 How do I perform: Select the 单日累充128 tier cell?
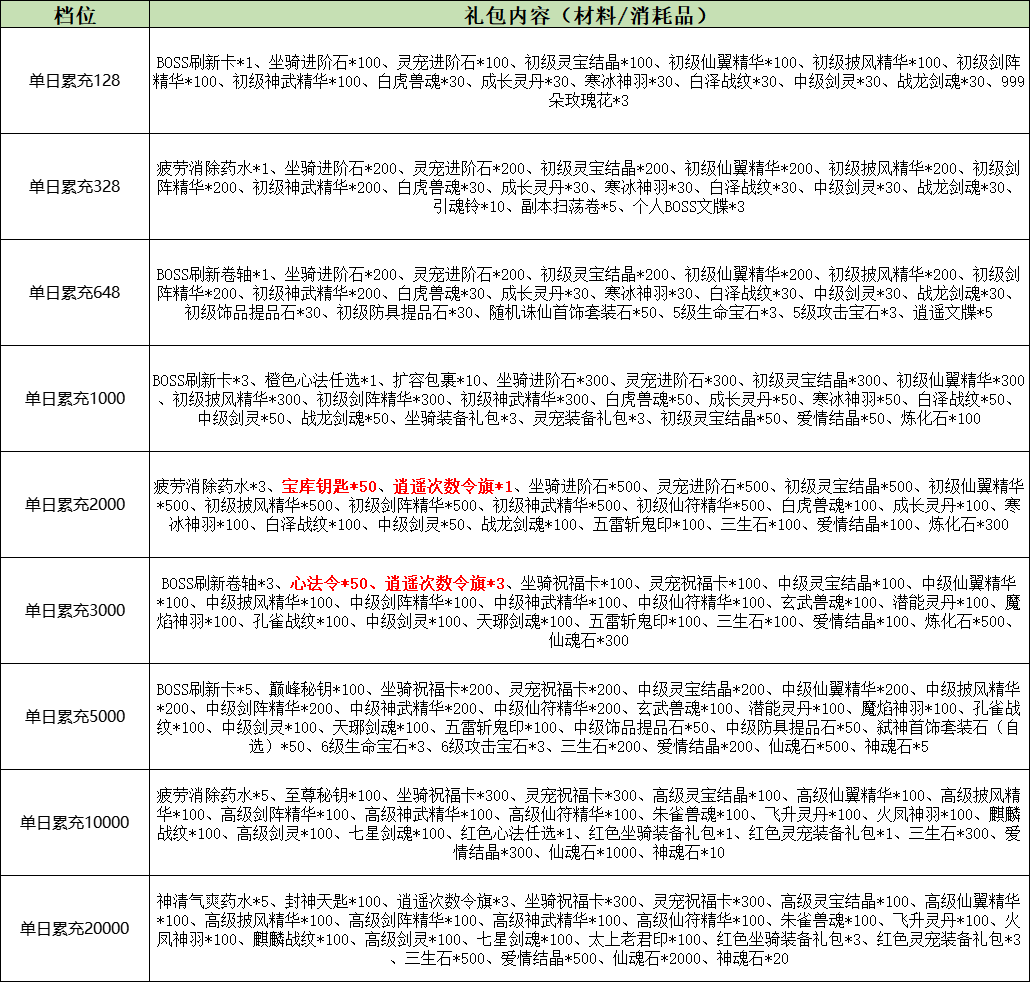[x=75, y=81]
